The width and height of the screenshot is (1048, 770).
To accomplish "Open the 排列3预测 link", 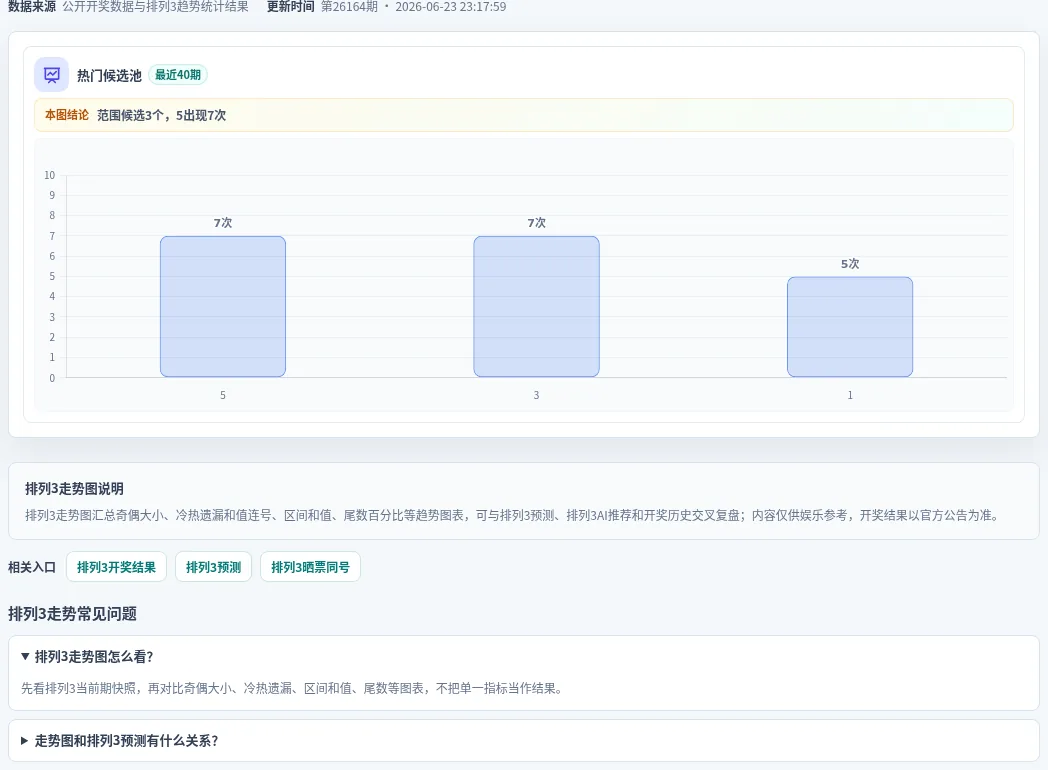I will [x=213, y=567].
